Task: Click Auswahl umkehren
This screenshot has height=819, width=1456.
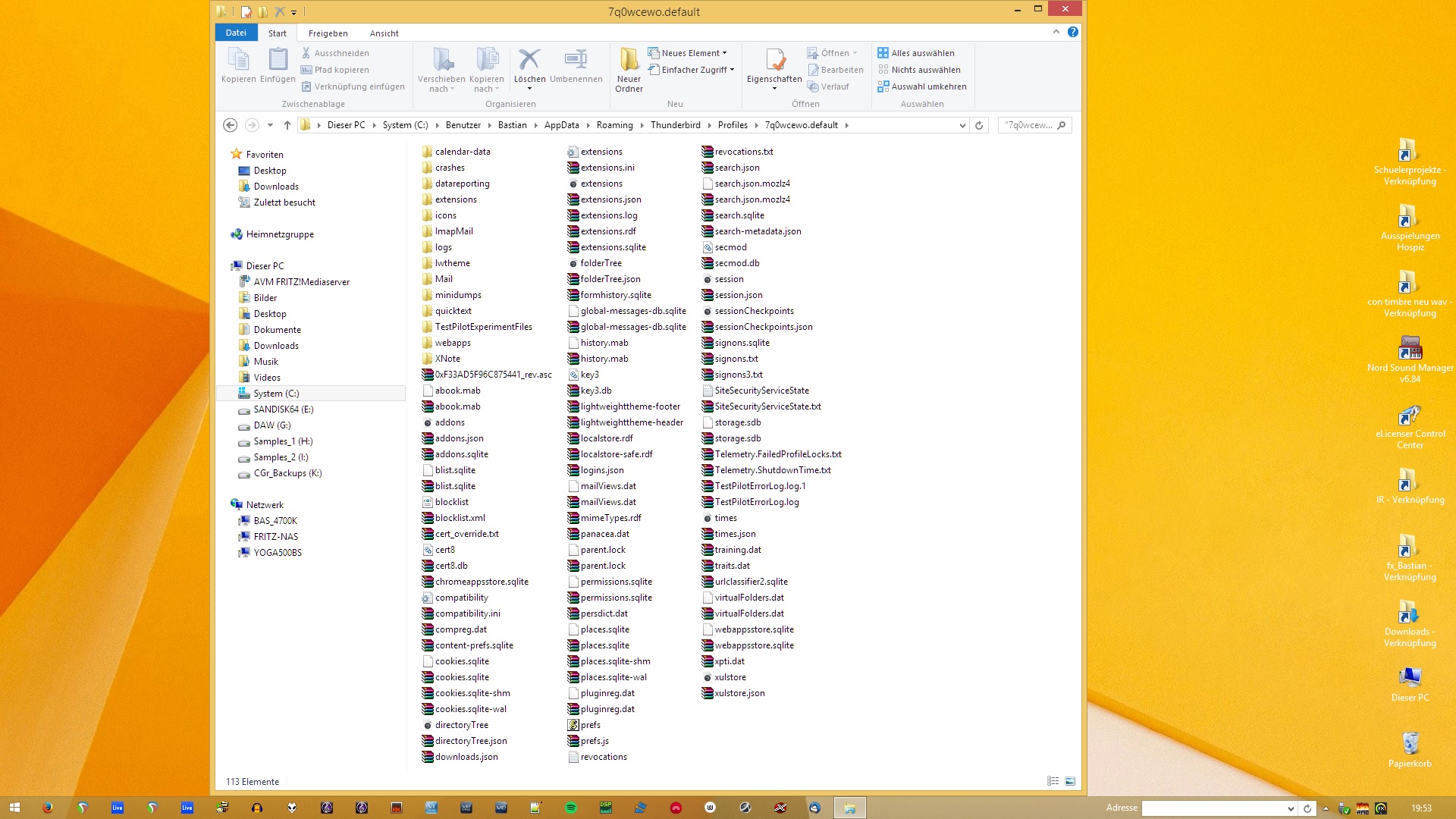Action: click(928, 86)
